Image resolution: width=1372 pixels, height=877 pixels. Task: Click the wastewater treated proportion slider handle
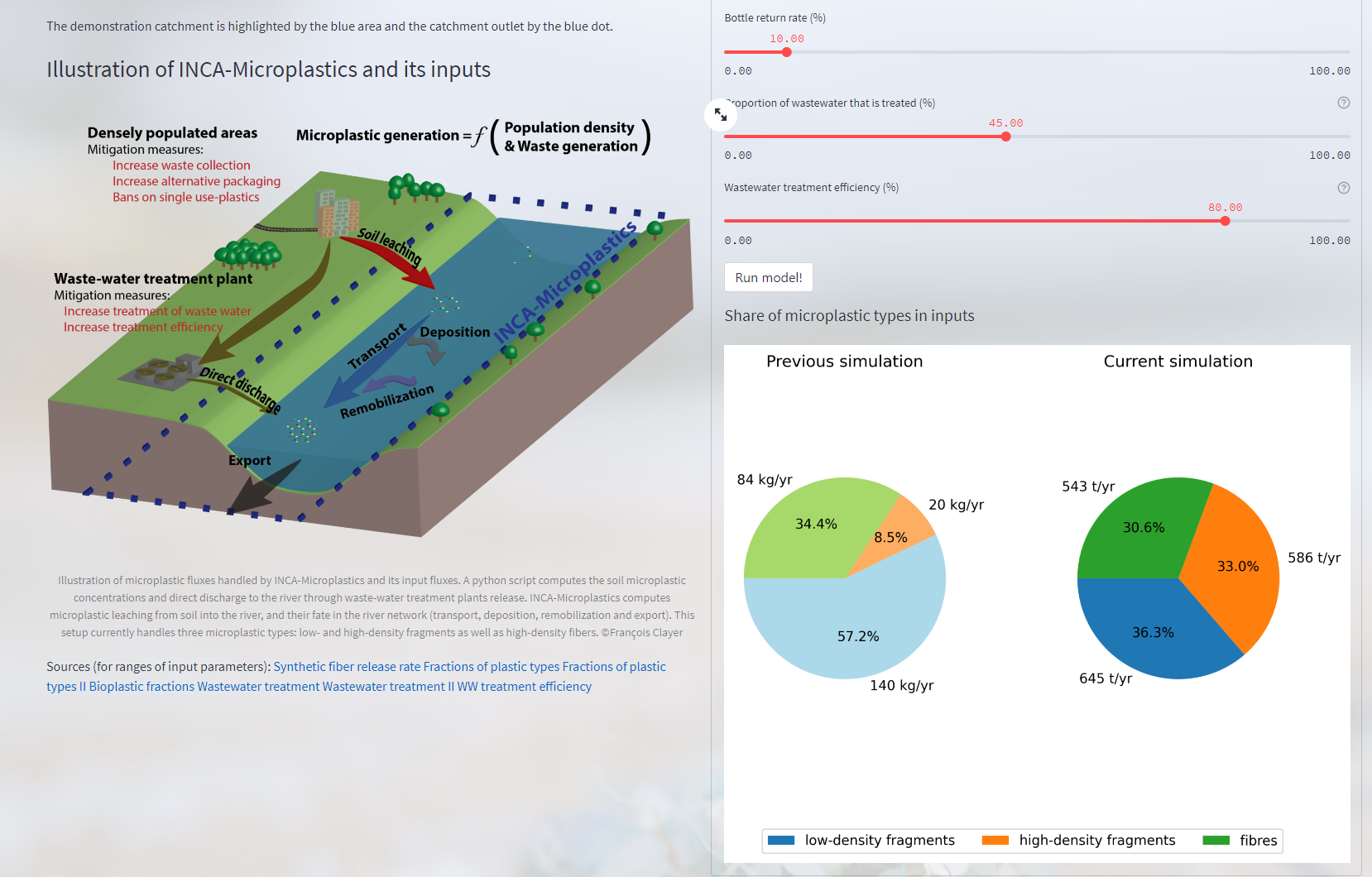(x=1005, y=137)
